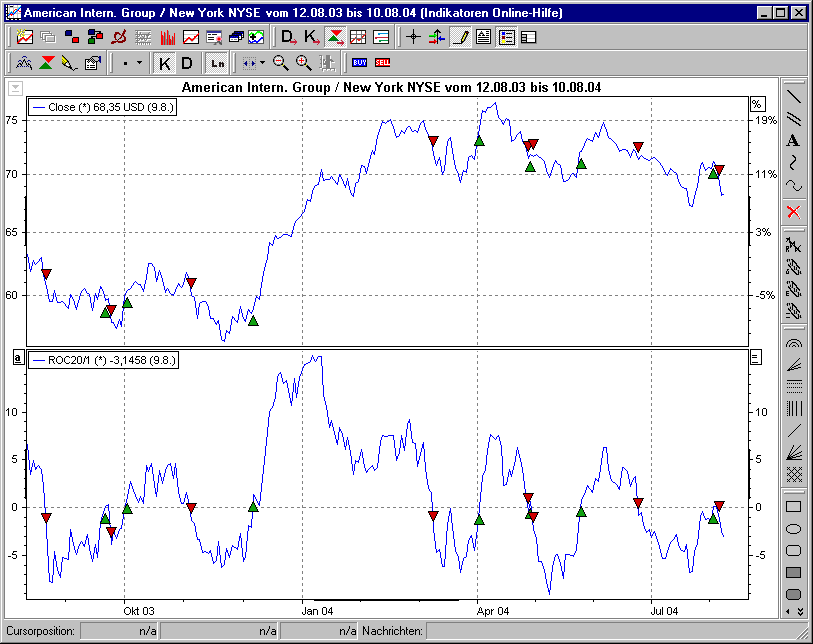Enable logarithmic scaling with Ln button
The width and height of the screenshot is (813, 644).
tap(217, 62)
